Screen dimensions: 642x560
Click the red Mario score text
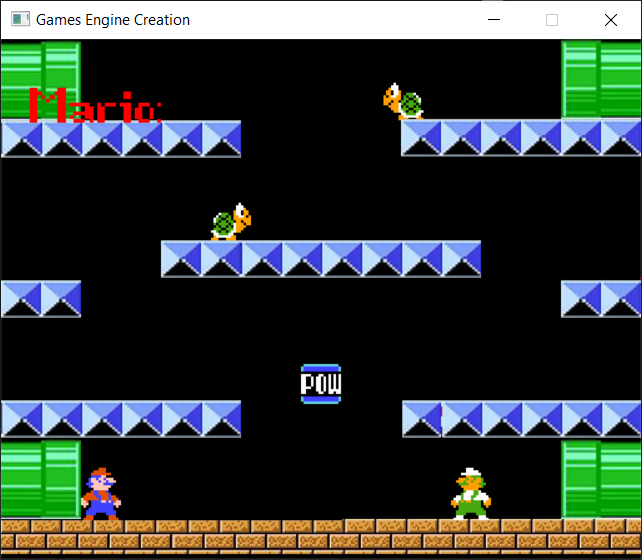[x=95, y=105]
